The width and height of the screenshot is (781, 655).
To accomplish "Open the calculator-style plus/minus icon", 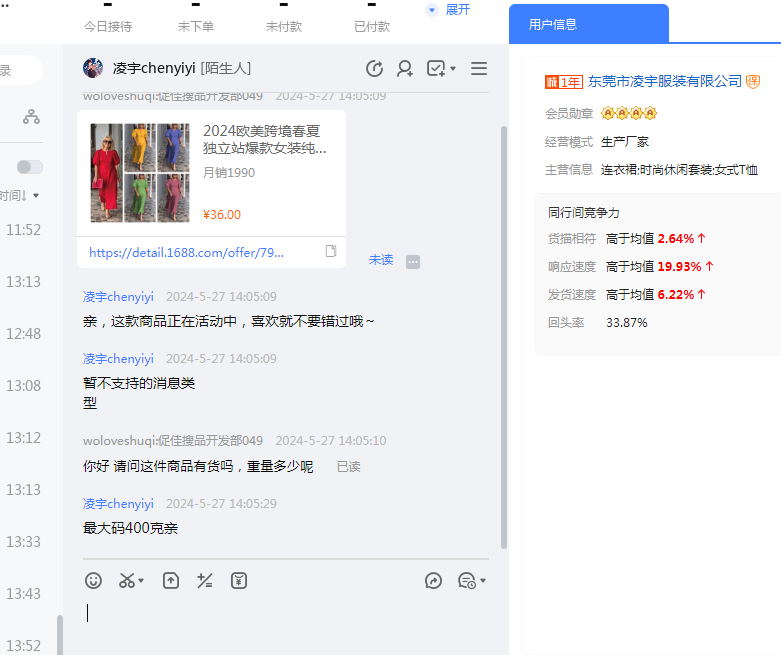I will click(205, 580).
